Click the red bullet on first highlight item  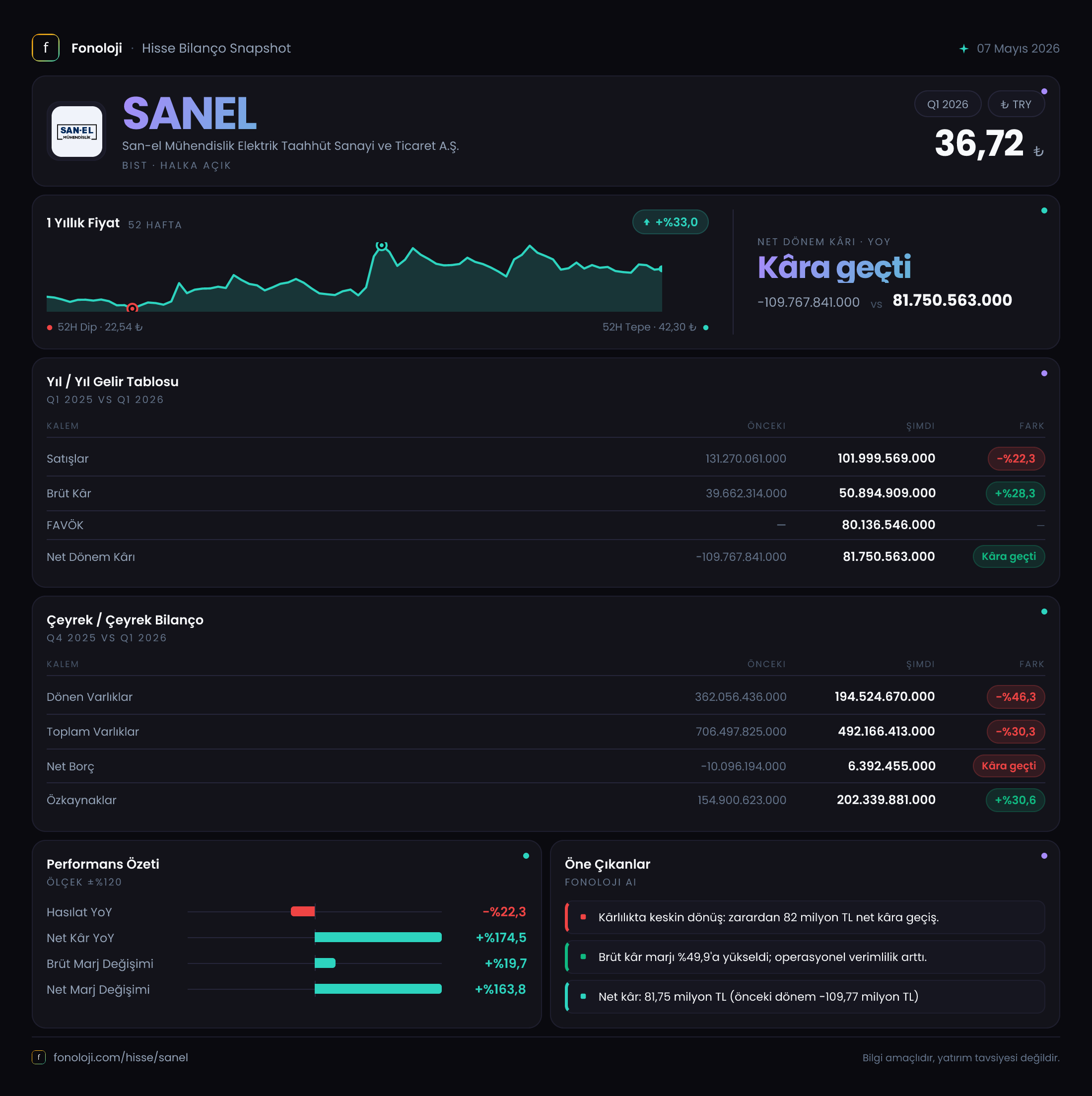[x=583, y=917]
